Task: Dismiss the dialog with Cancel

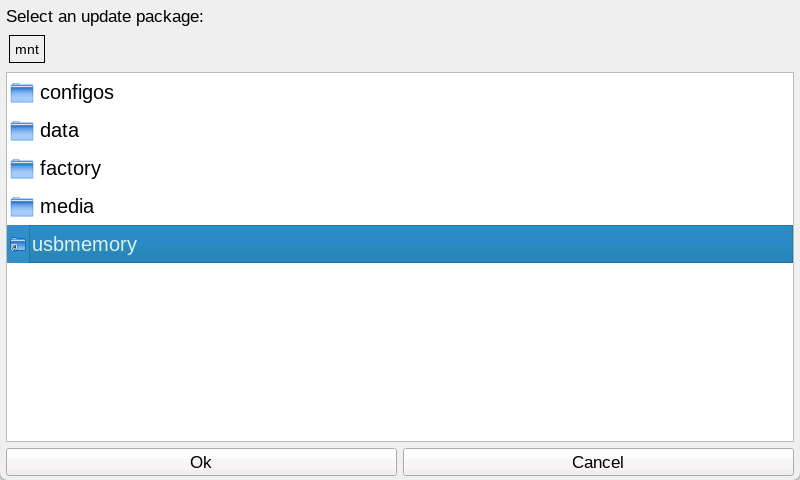Action: pos(598,462)
